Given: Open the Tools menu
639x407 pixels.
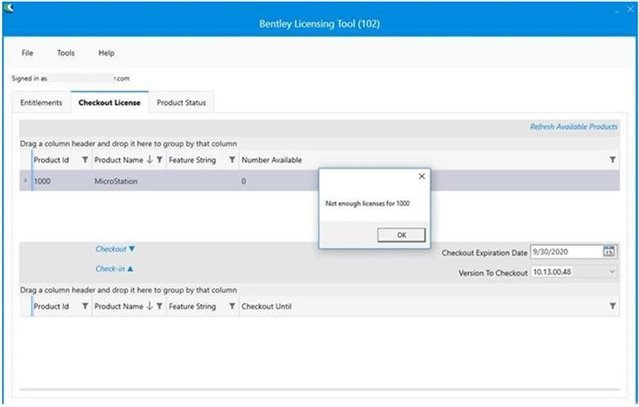Looking at the screenshot, I should click(x=66, y=53).
